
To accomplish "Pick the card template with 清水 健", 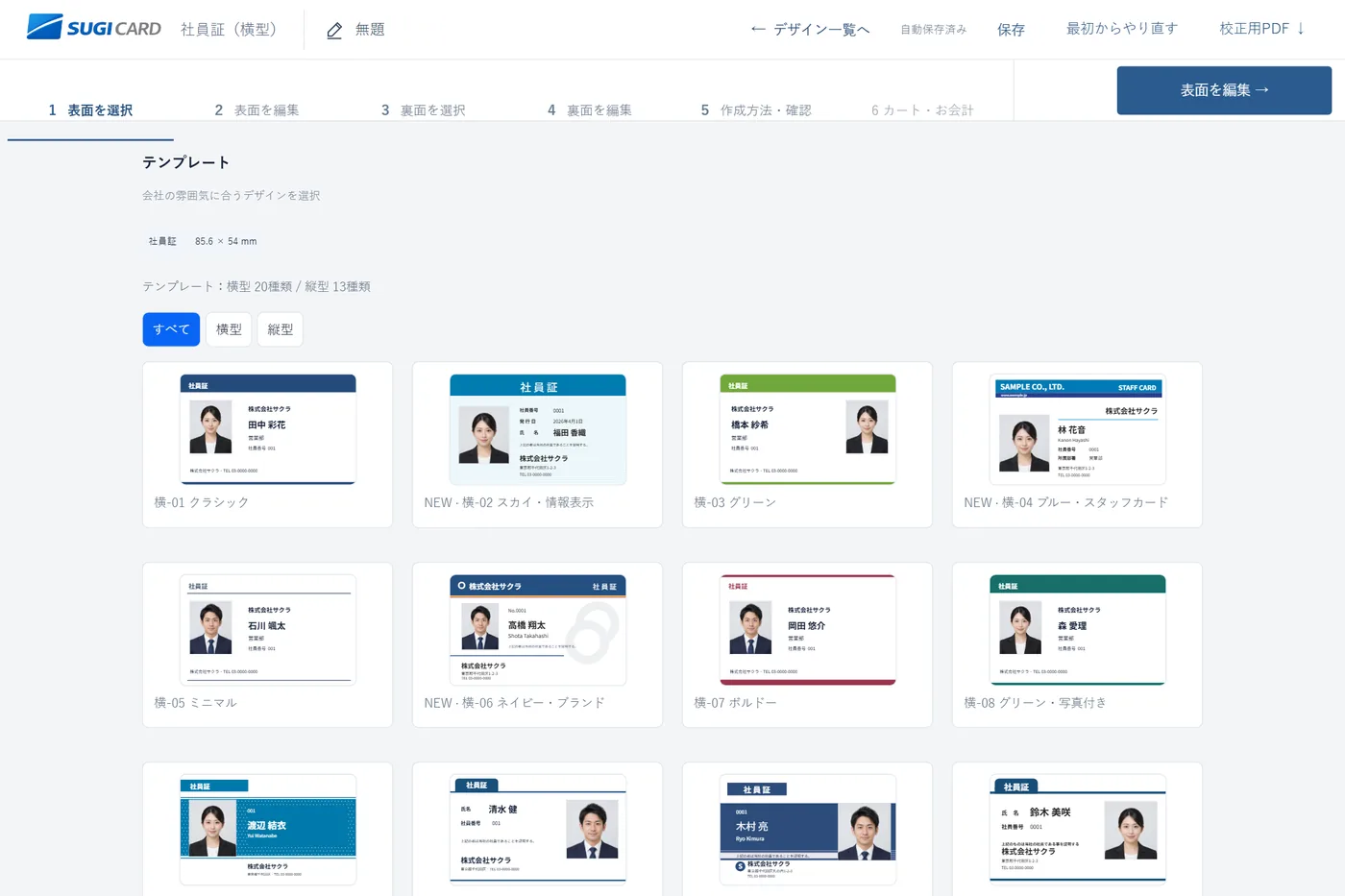I will point(537,830).
